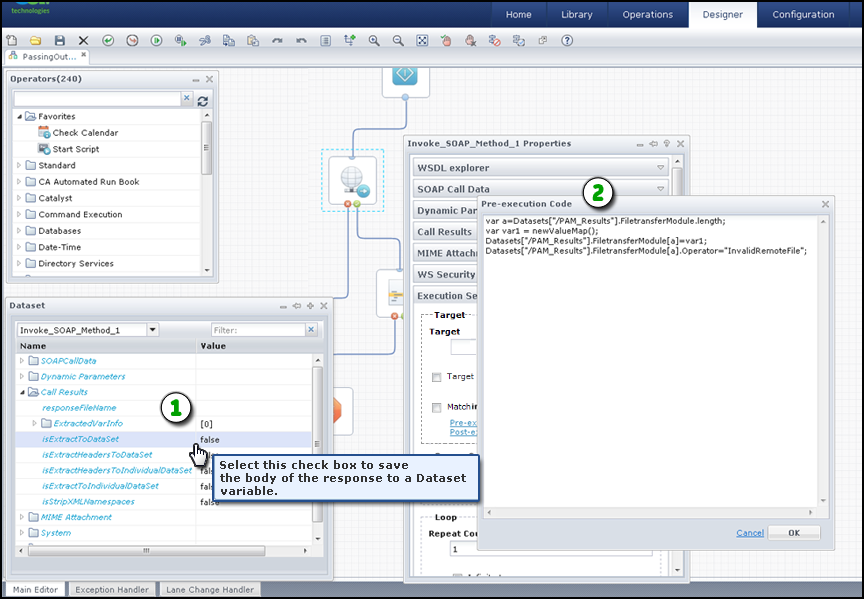Expand the Databases operator folder
864x599 pixels.
[x=21, y=231]
